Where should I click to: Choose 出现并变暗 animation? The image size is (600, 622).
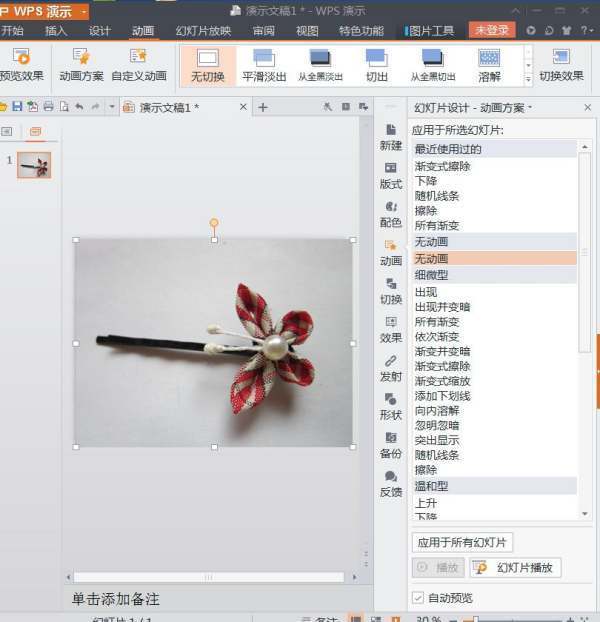[x=443, y=307]
